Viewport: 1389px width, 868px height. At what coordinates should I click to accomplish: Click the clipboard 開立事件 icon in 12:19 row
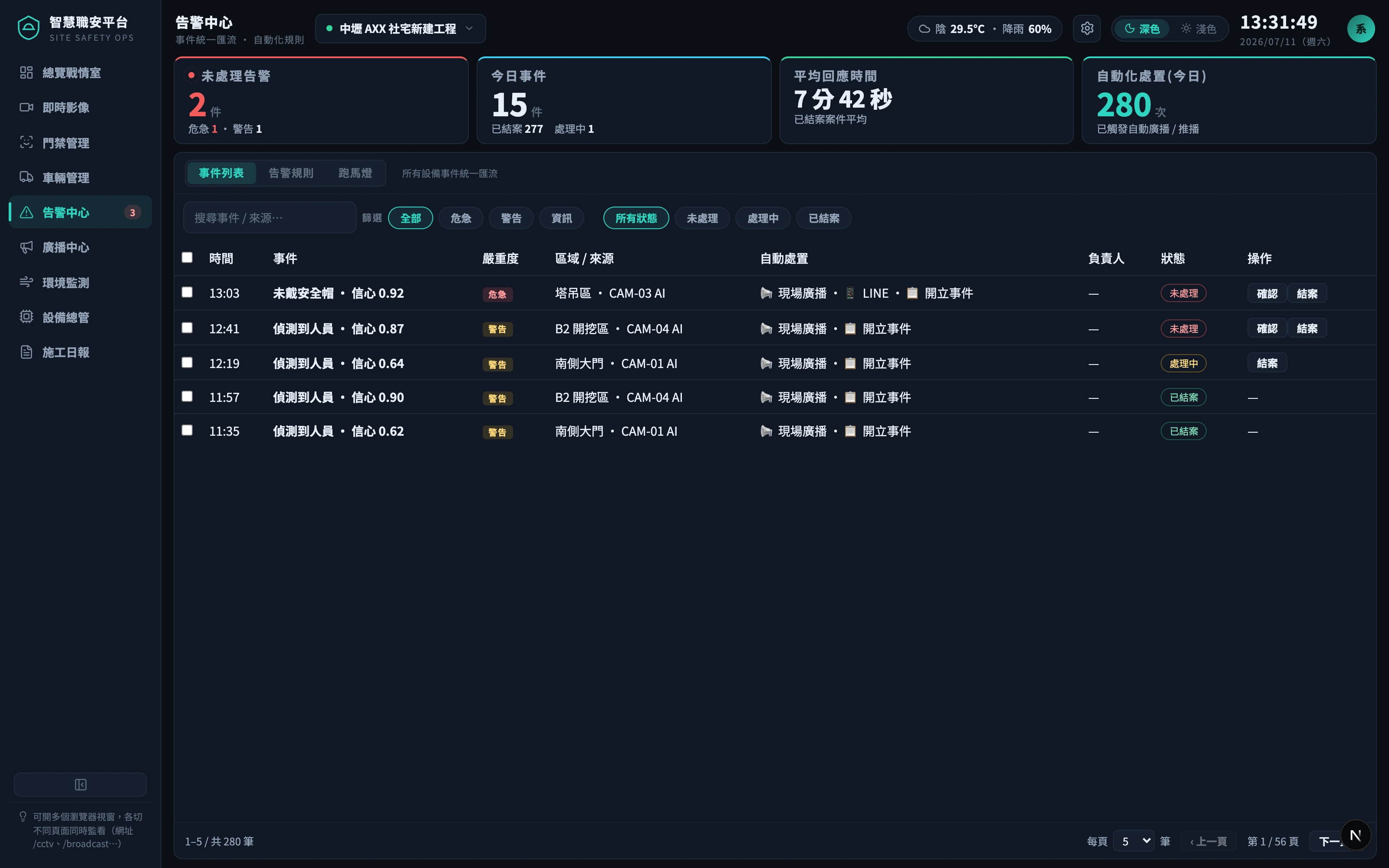click(850, 363)
